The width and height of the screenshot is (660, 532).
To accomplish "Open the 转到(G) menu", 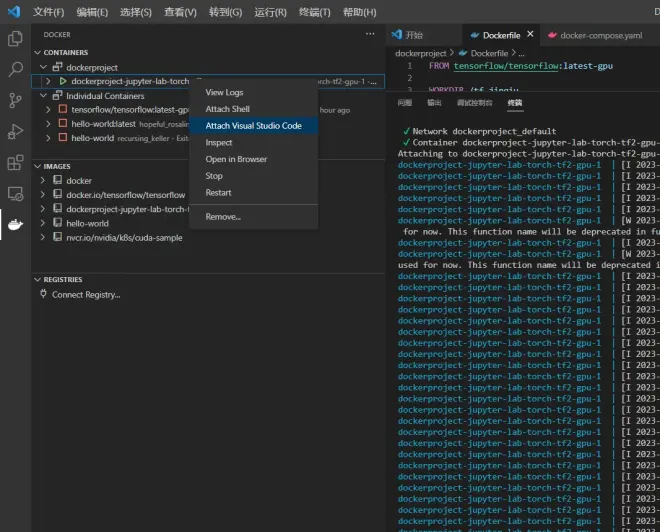I will tap(226, 12).
